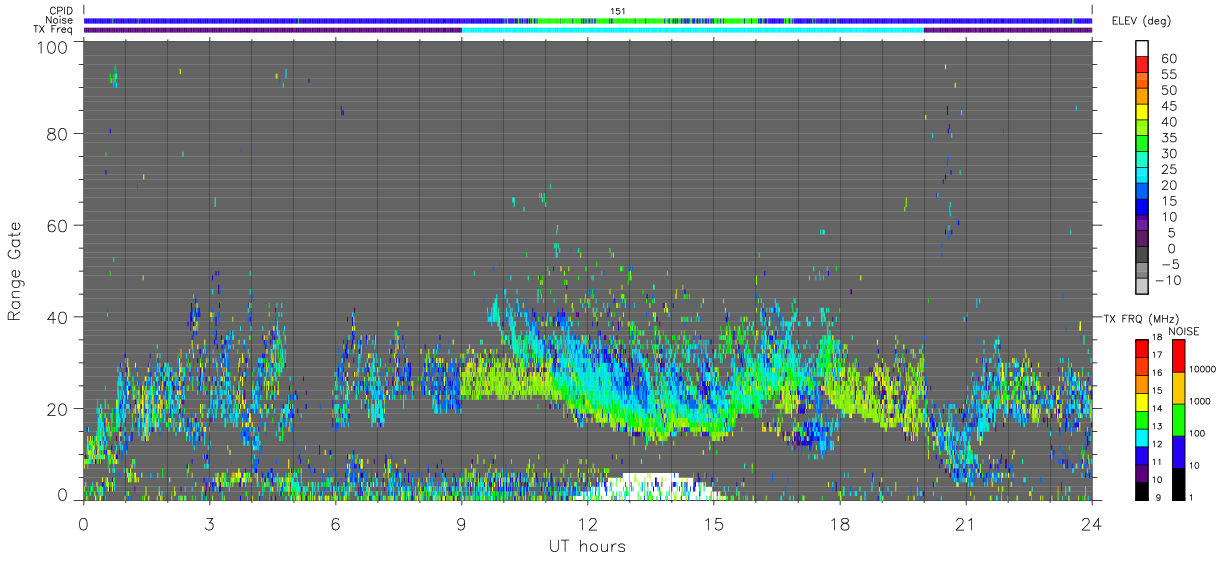1228x567 pixels.
Task: Click the NOISE colorbar label '1000'
Action: coord(1199,401)
